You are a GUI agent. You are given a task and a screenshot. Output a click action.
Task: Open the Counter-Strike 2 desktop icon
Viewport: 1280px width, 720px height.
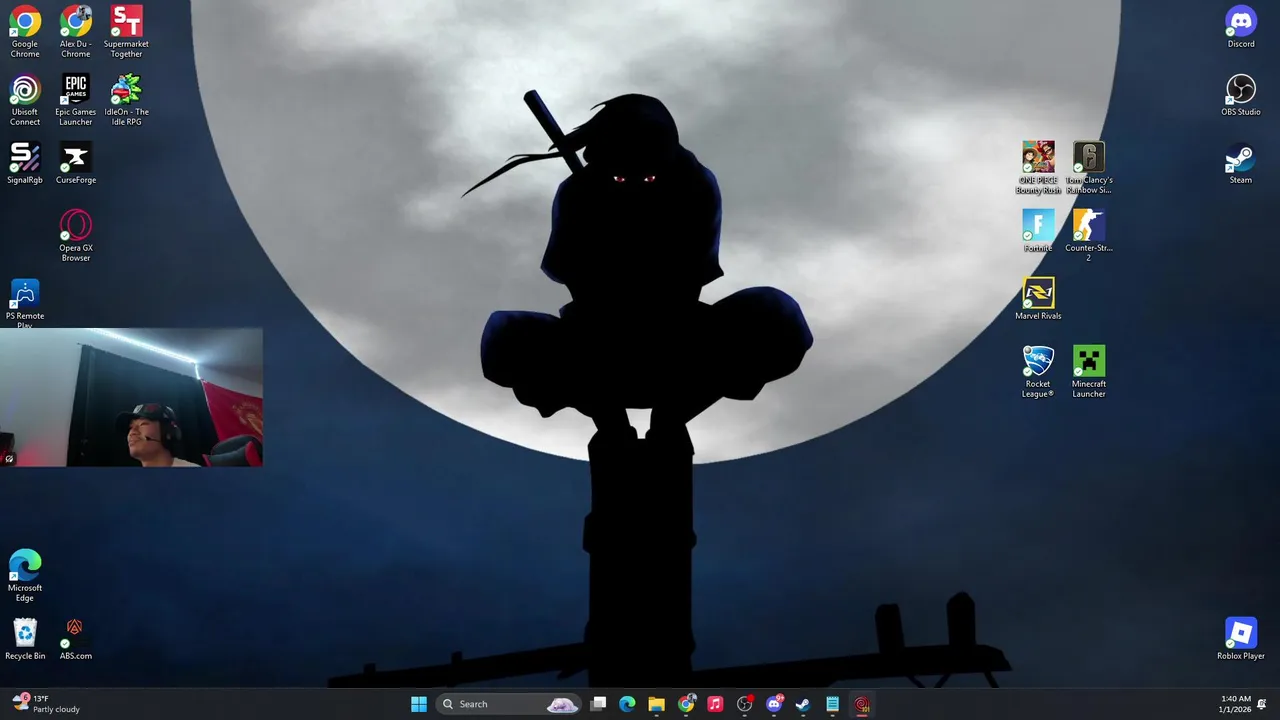pos(1089,236)
